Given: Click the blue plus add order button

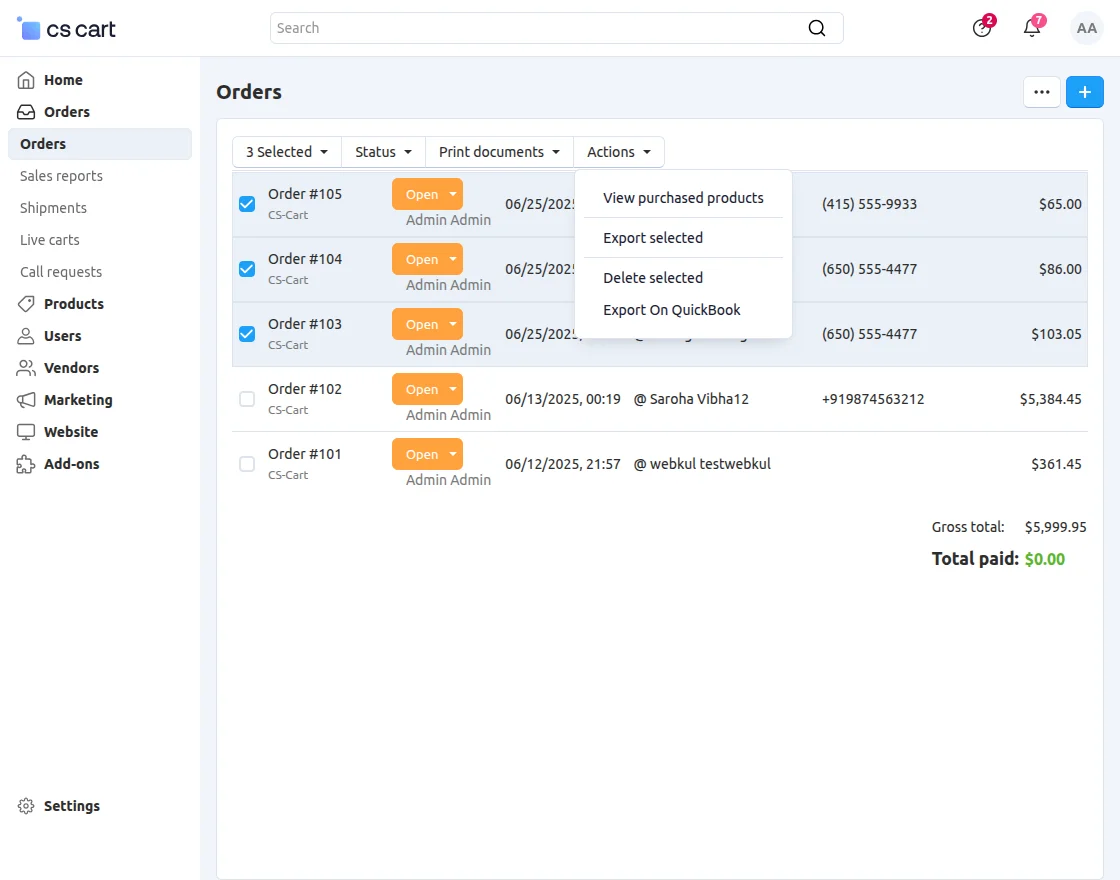Looking at the screenshot, I should click(1084, 92).
